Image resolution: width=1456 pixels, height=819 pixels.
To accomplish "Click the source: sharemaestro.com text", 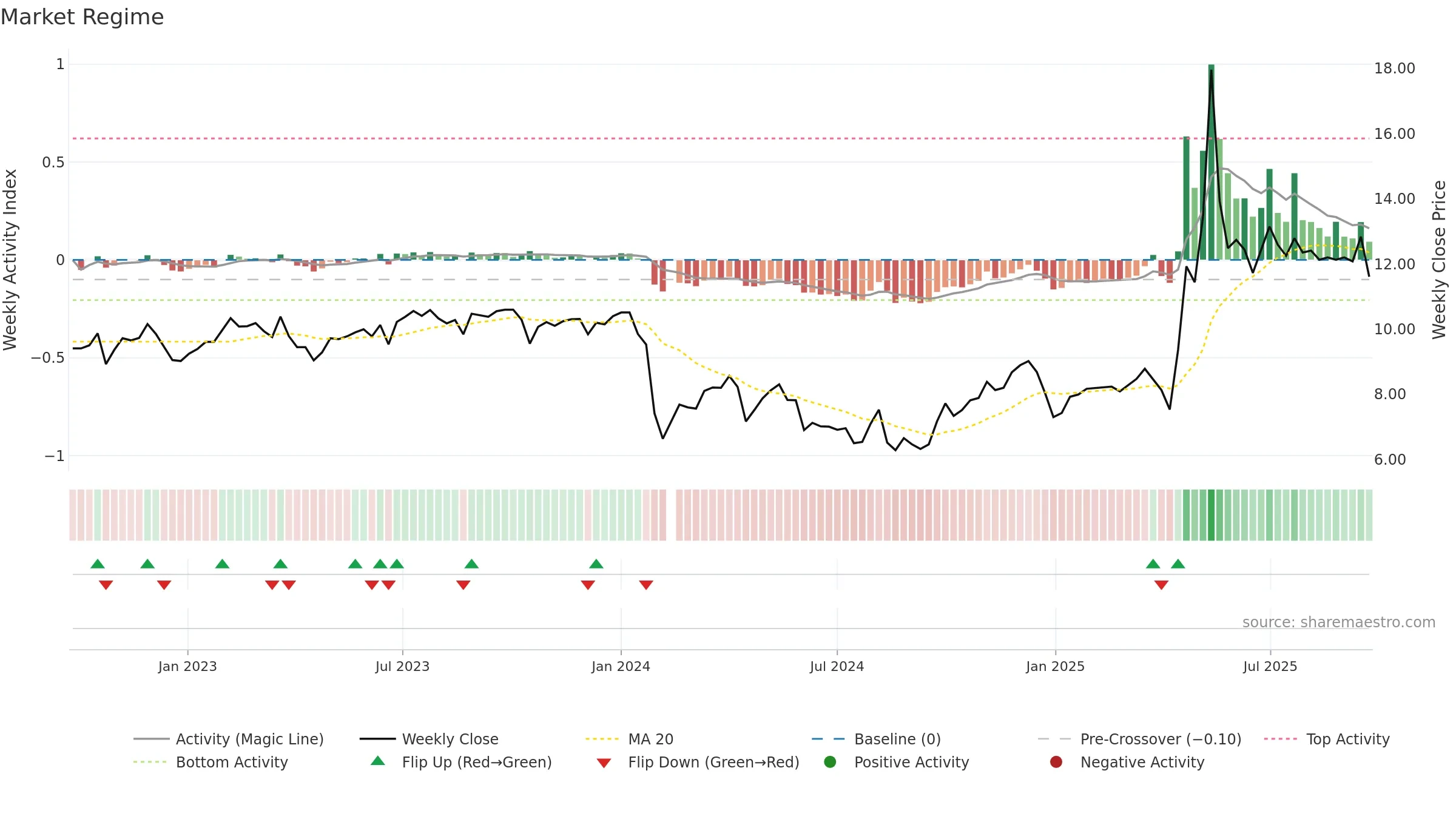I will click(1339, 622).
